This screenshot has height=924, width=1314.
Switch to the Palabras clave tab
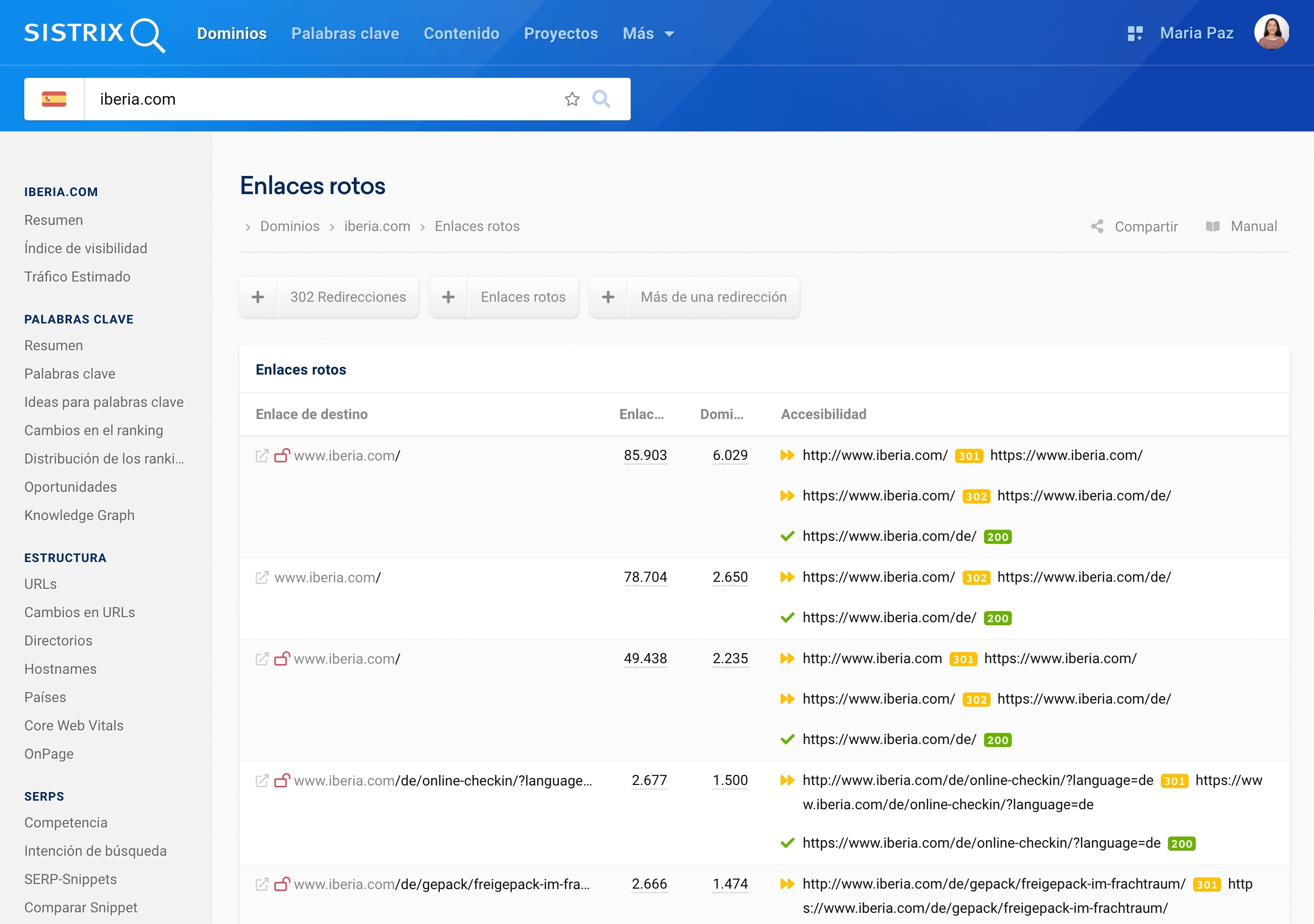click(345, 34)
